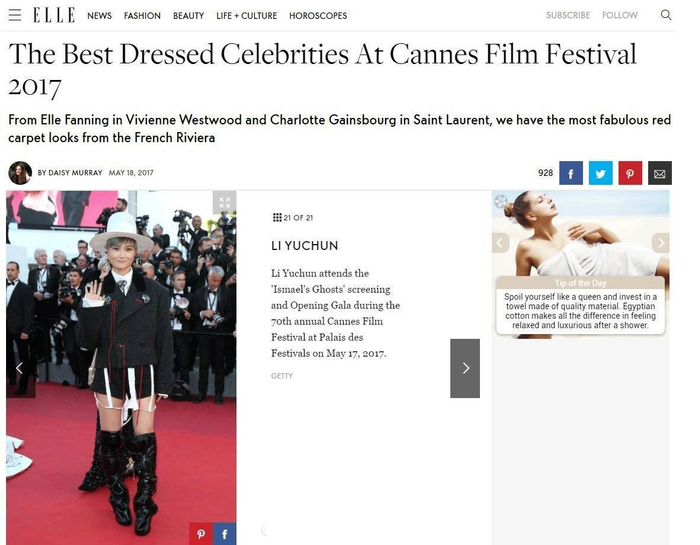Open the Fashion menu item
The width and height of the screenshot is (700, 545).
(142, 16)
